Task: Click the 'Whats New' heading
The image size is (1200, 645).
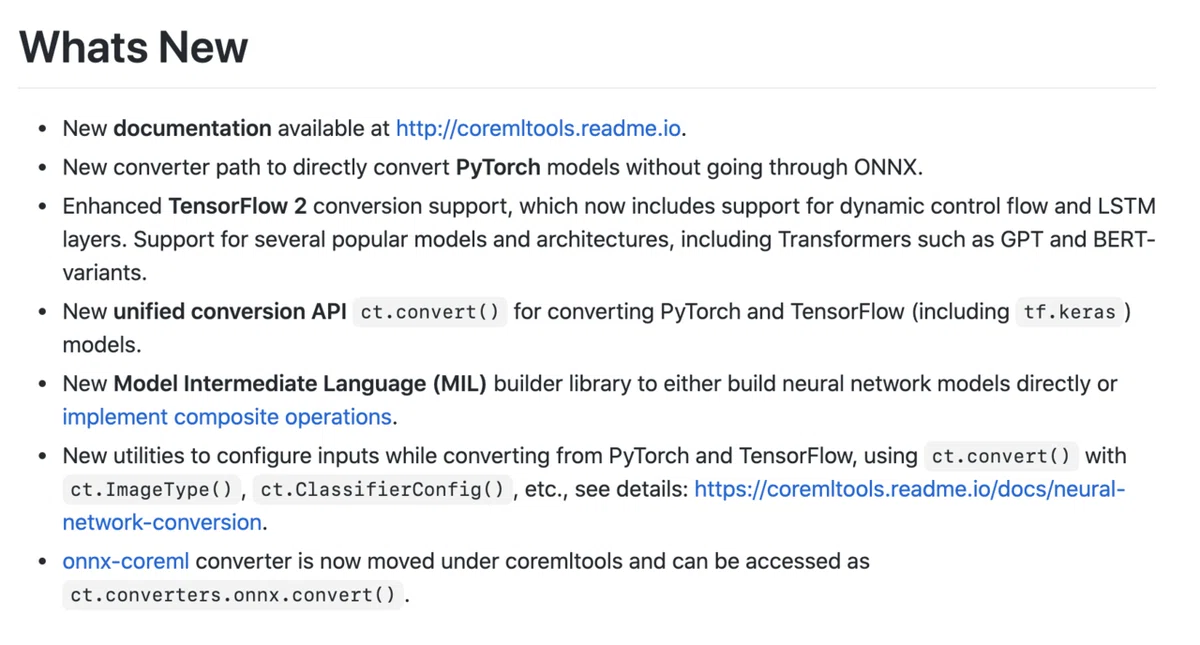Action: [133, 47]
